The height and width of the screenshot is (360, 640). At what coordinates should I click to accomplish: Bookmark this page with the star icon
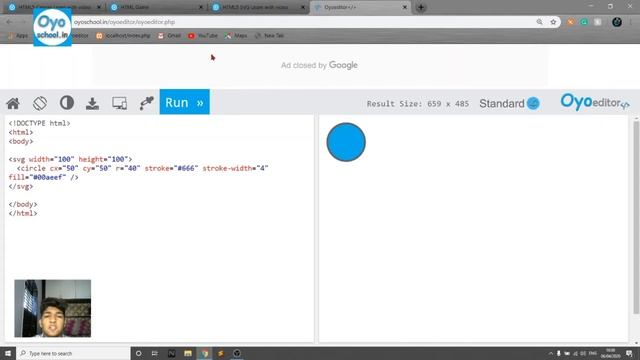pyautogui.click(x=553, y=22)
